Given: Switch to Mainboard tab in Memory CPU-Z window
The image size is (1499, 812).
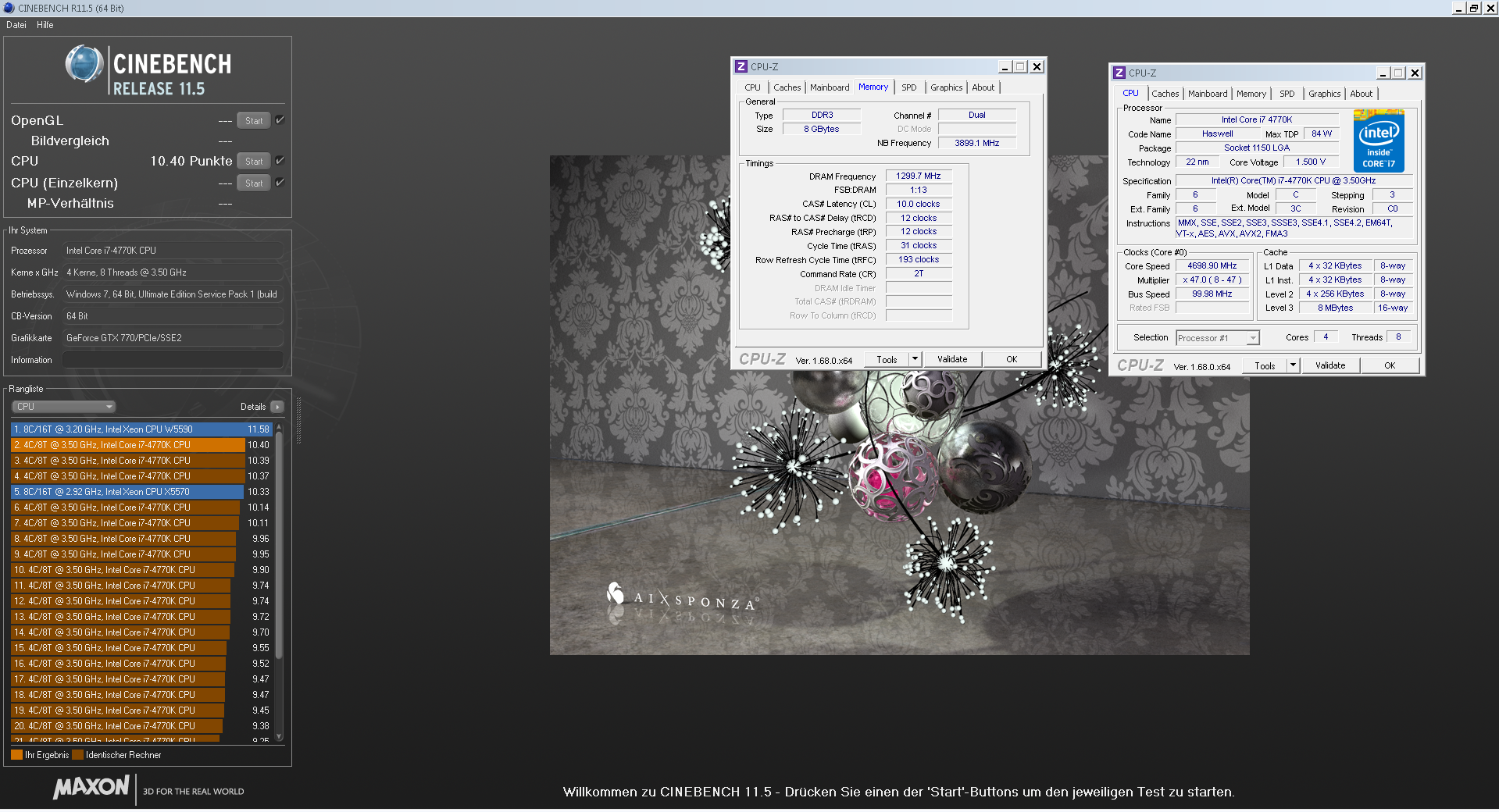Looking at the screenshot, I should [x=829, y=87].
